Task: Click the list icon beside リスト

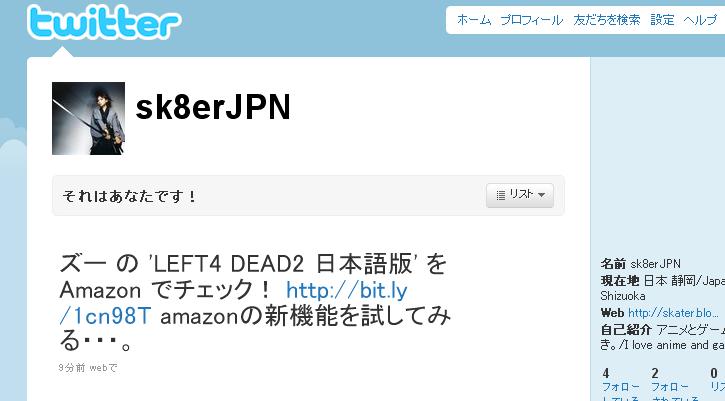Action: [x=500, y=195]
